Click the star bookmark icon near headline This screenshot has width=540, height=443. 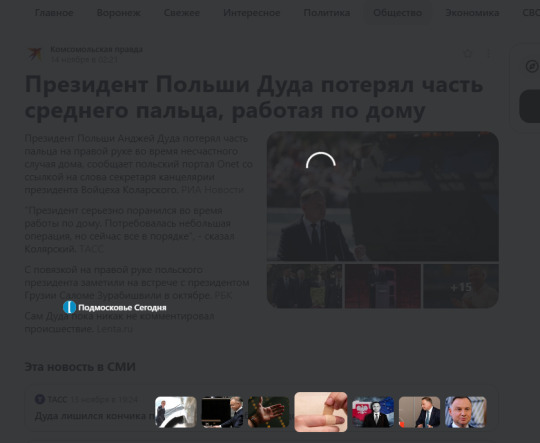(x=468, y=53)
